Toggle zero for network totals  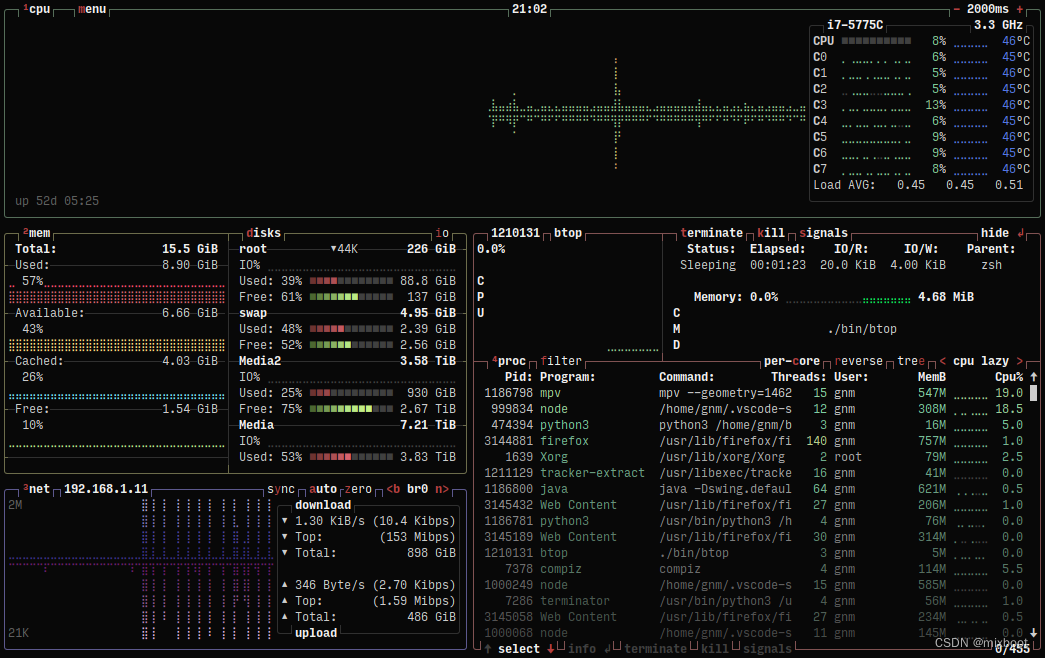click(x=359, y=489)
